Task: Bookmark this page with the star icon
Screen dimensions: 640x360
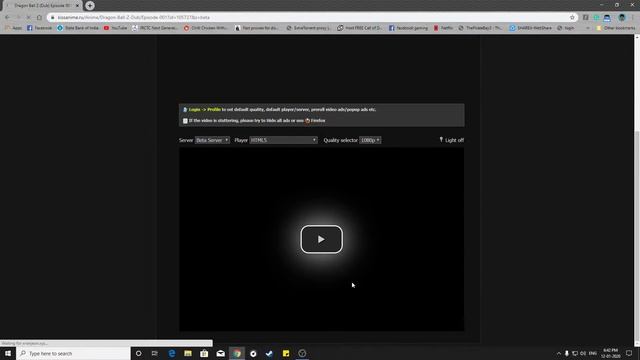Action: pos(572,17)
